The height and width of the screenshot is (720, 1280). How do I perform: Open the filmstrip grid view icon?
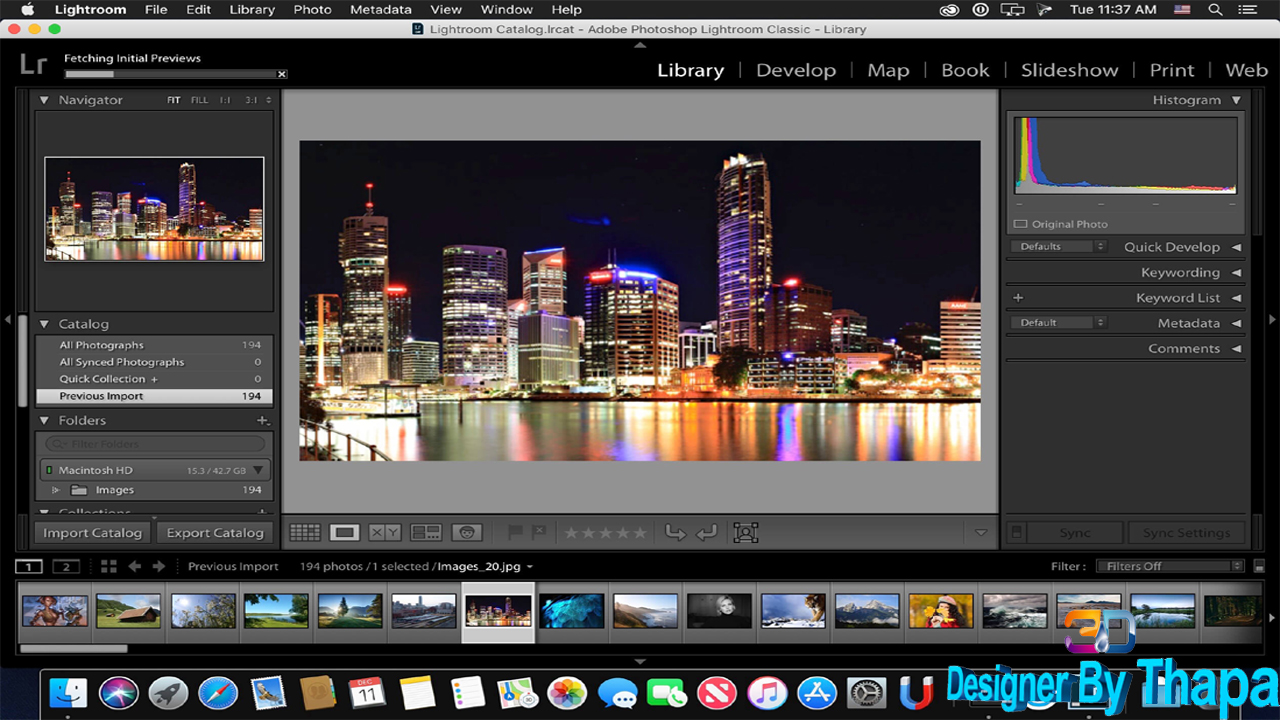point(109,566)
